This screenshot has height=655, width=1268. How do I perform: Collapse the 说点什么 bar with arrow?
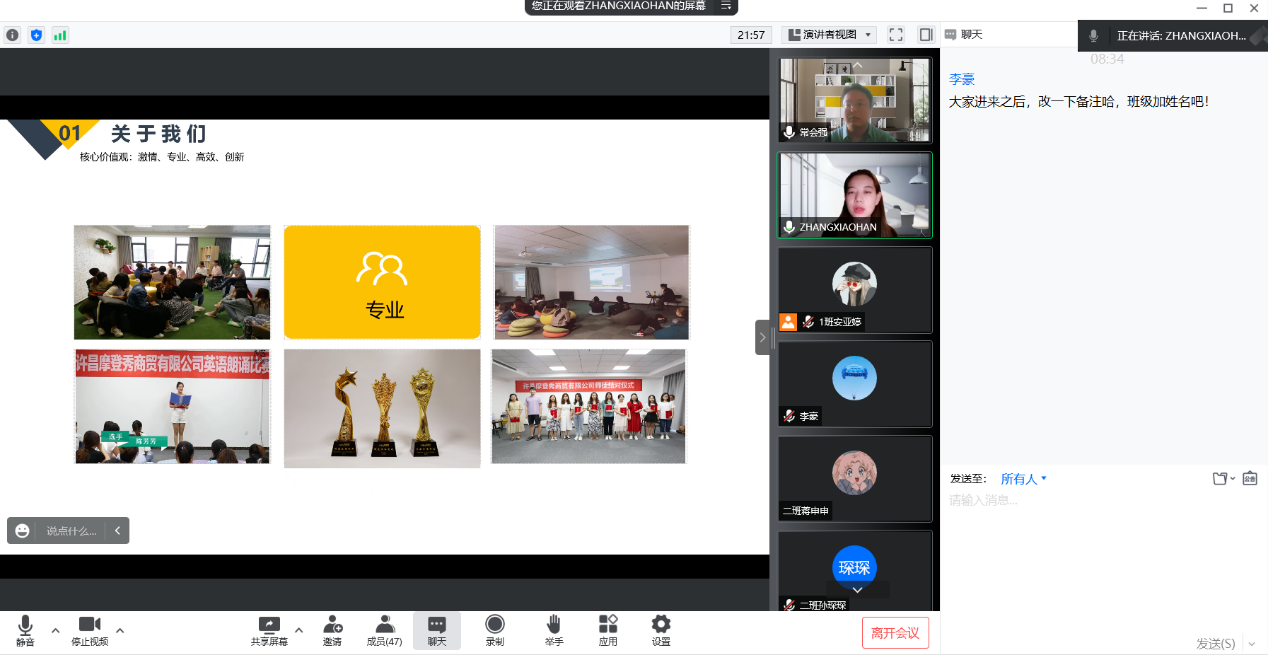(117, 531)
